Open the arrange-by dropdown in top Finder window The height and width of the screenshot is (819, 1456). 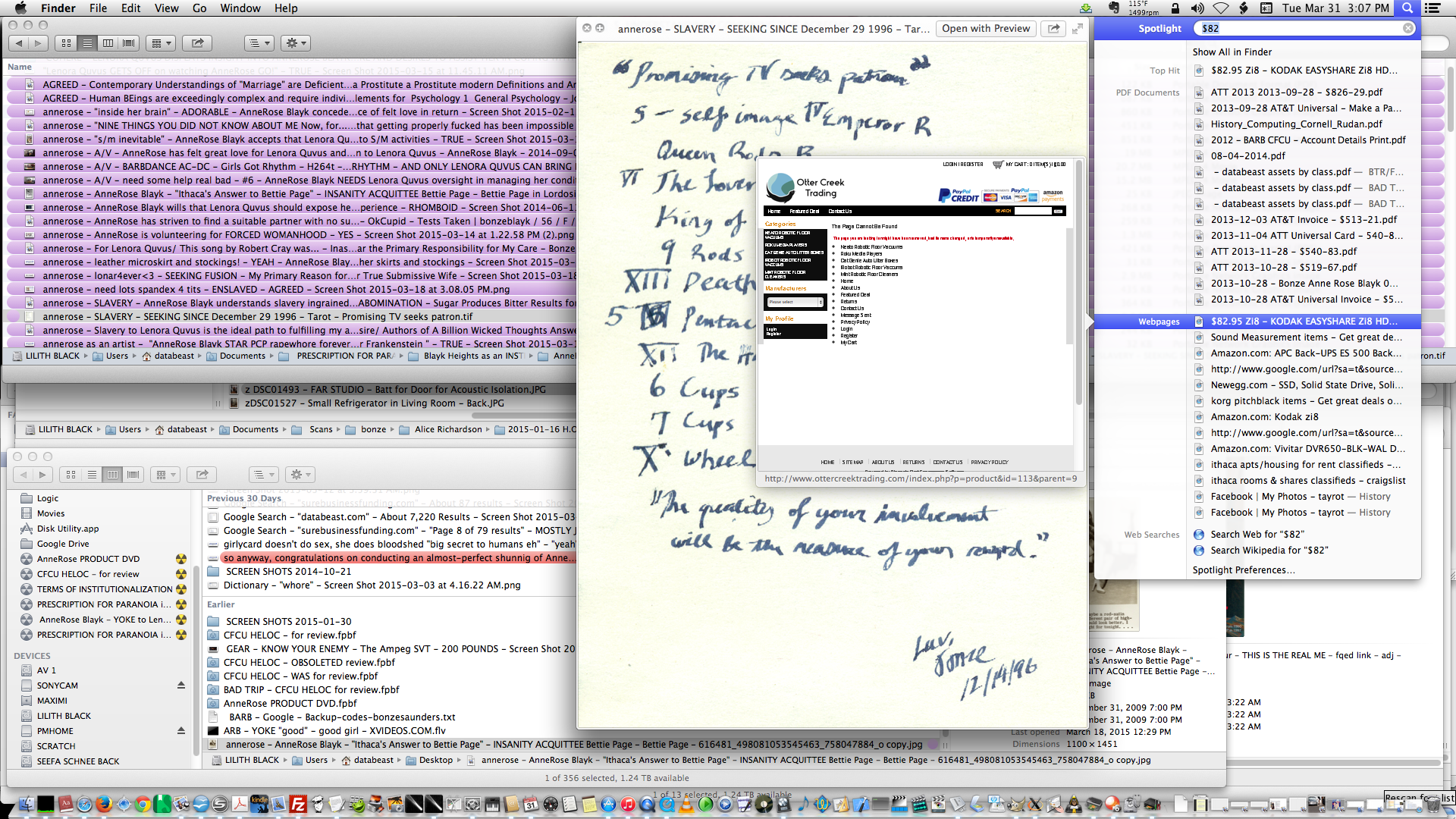pyautogui.click(x=162, y=43)
